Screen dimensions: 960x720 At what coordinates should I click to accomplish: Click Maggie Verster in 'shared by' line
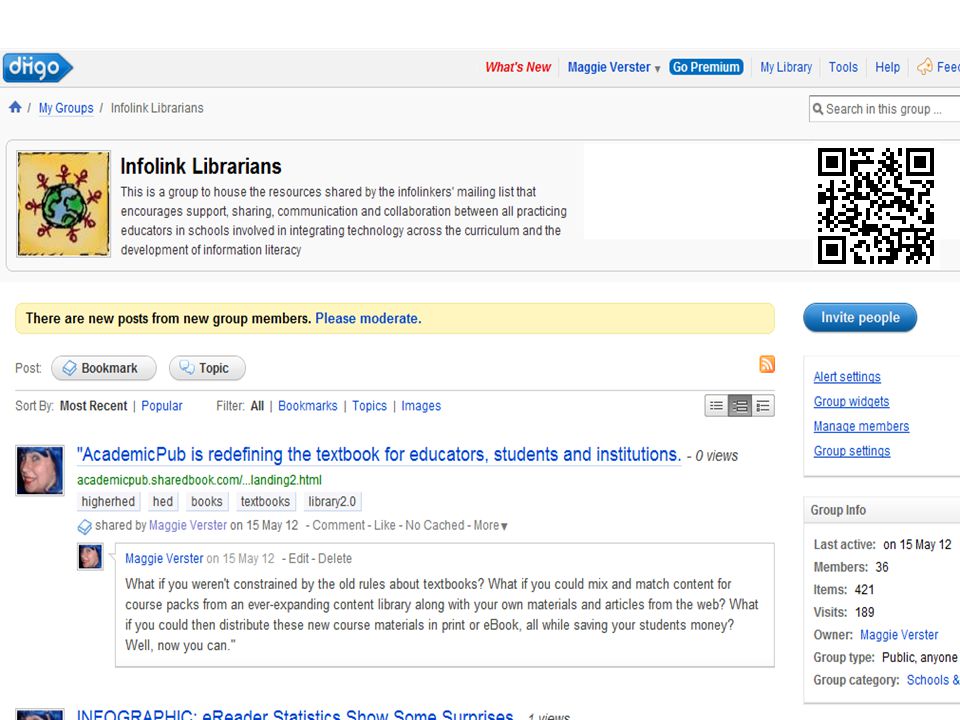188,525
